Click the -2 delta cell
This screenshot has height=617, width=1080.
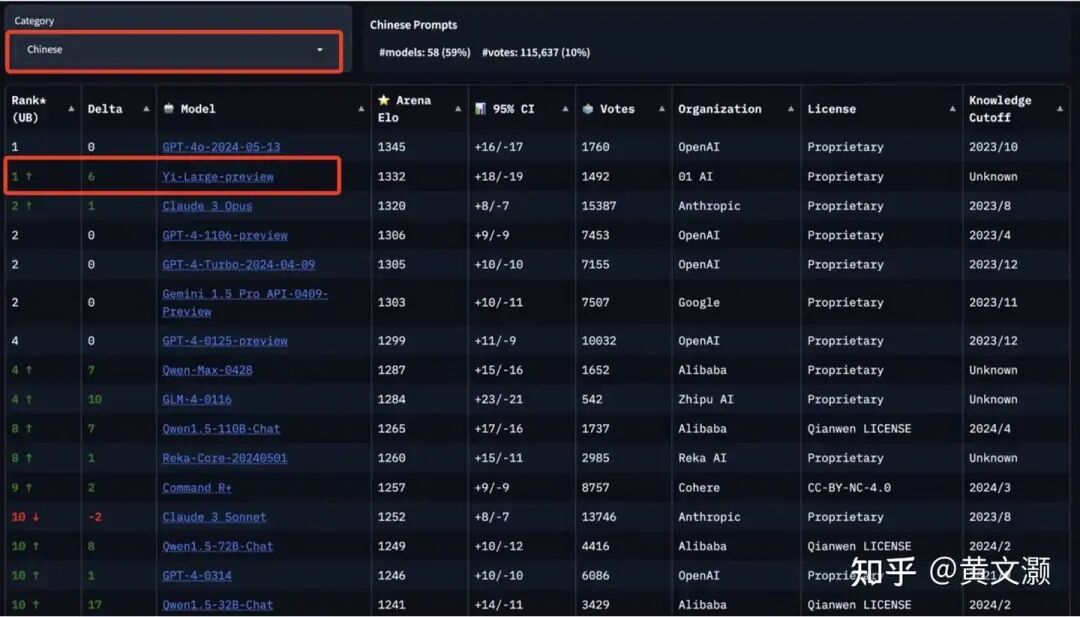point(94,516)
